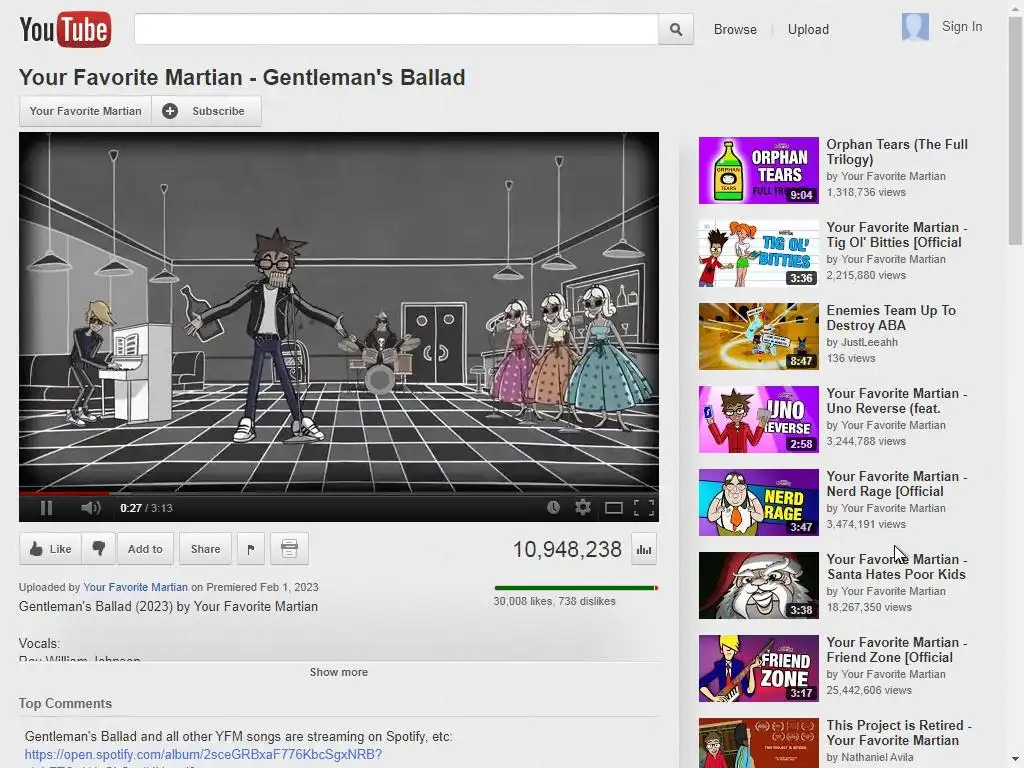
Task: Open the player settings gear
Action: coord(583,507)
